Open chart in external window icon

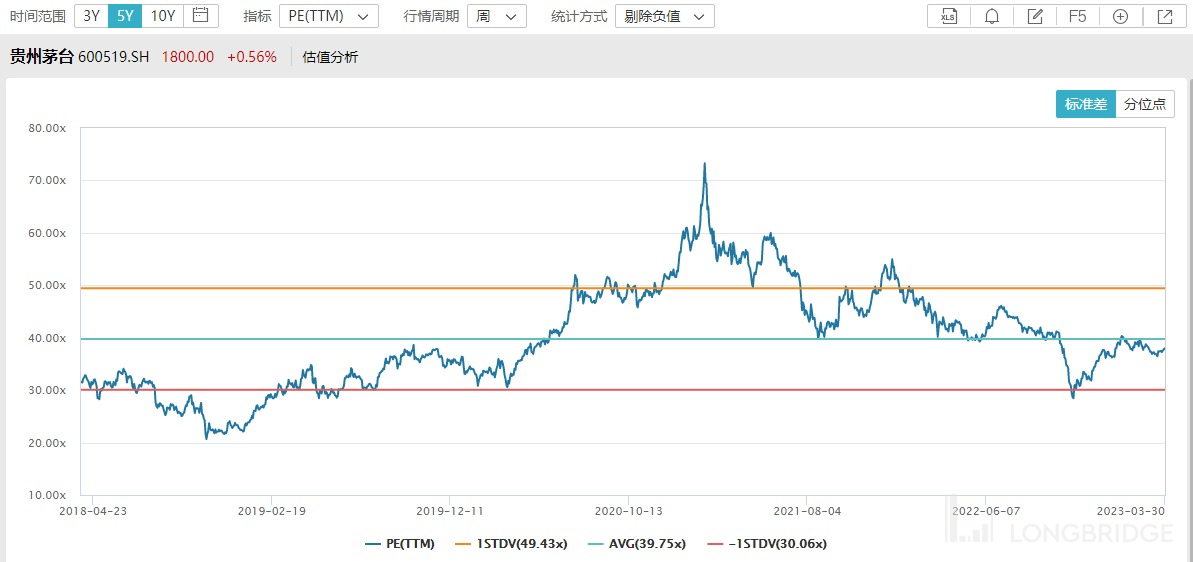tap(1164, 16)
